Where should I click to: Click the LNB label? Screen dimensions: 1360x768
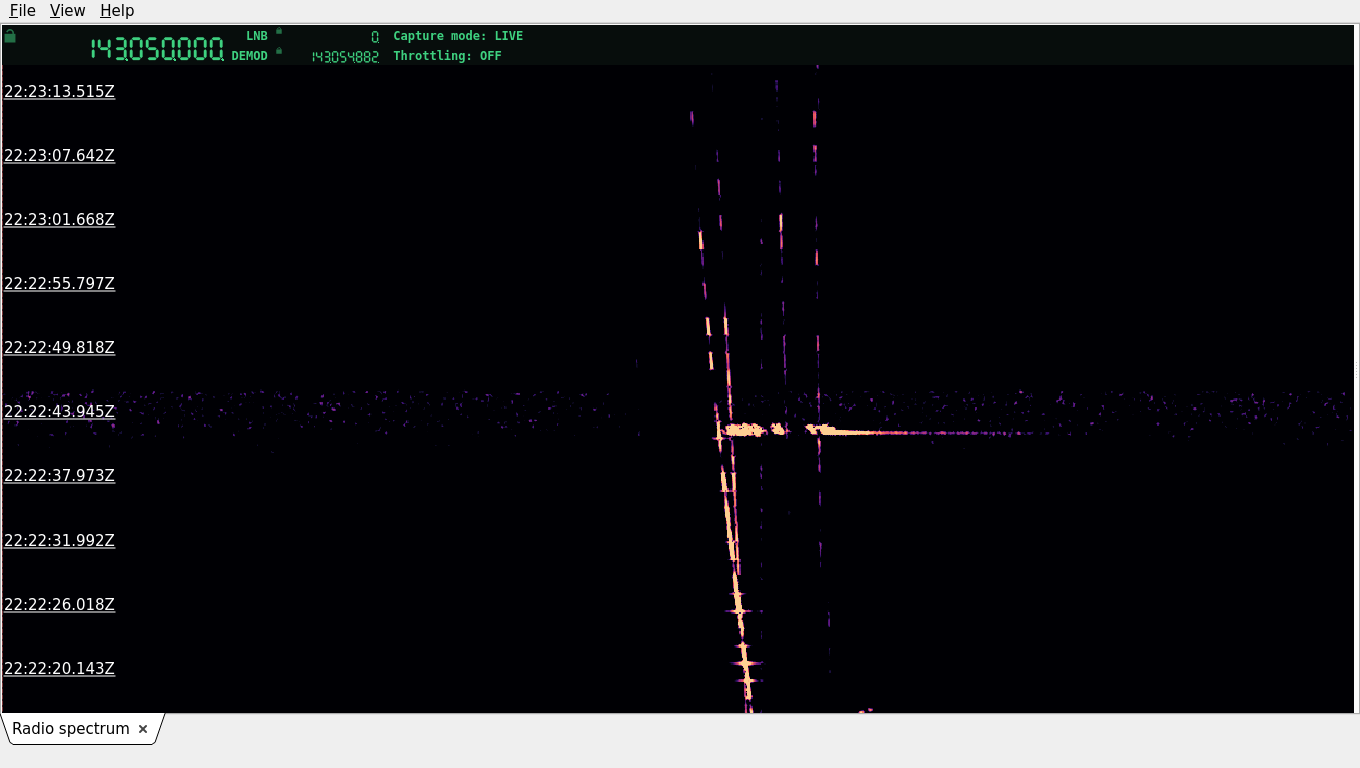[257, 36]
